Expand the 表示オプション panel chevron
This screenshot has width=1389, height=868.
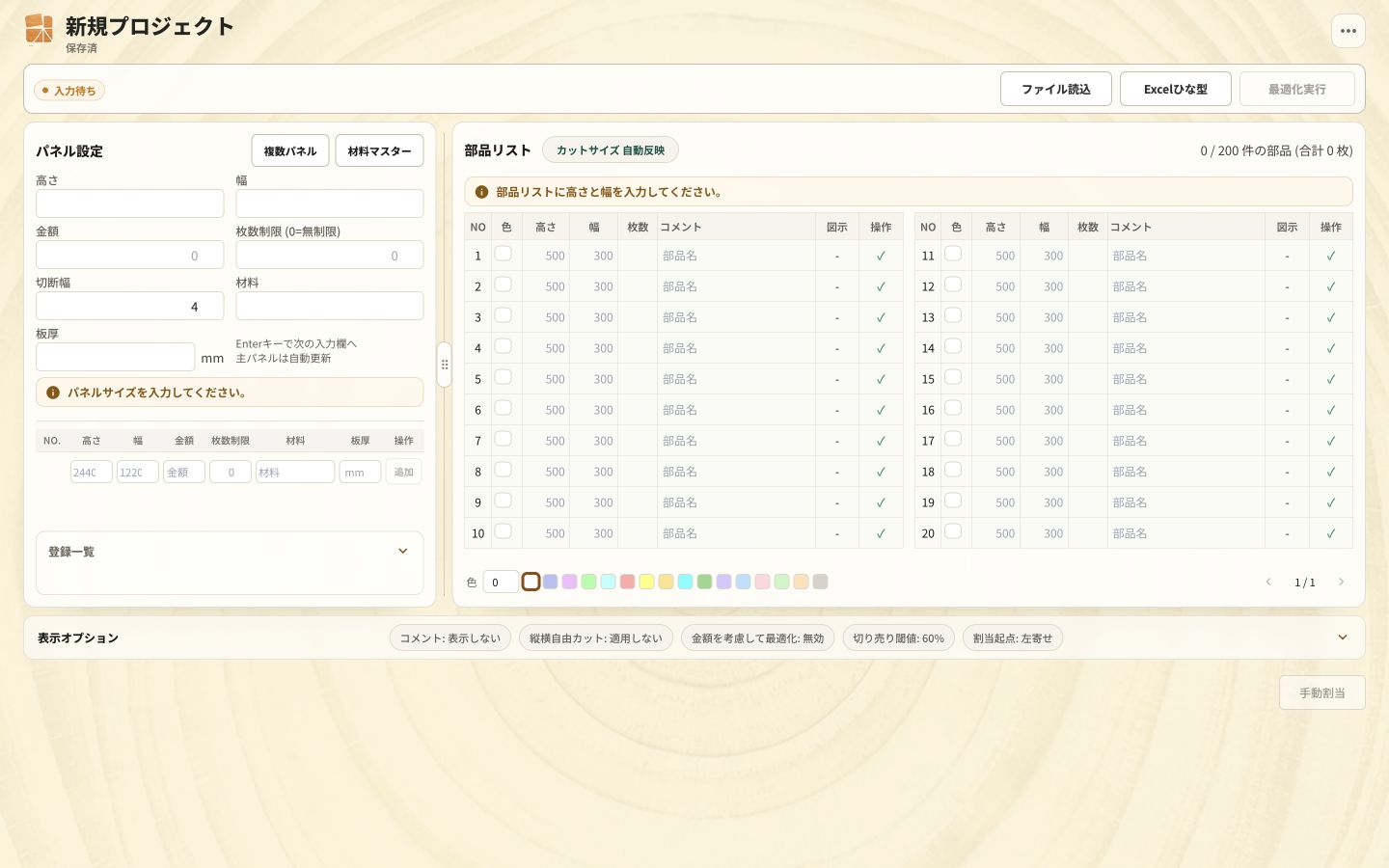point(1343,637)
